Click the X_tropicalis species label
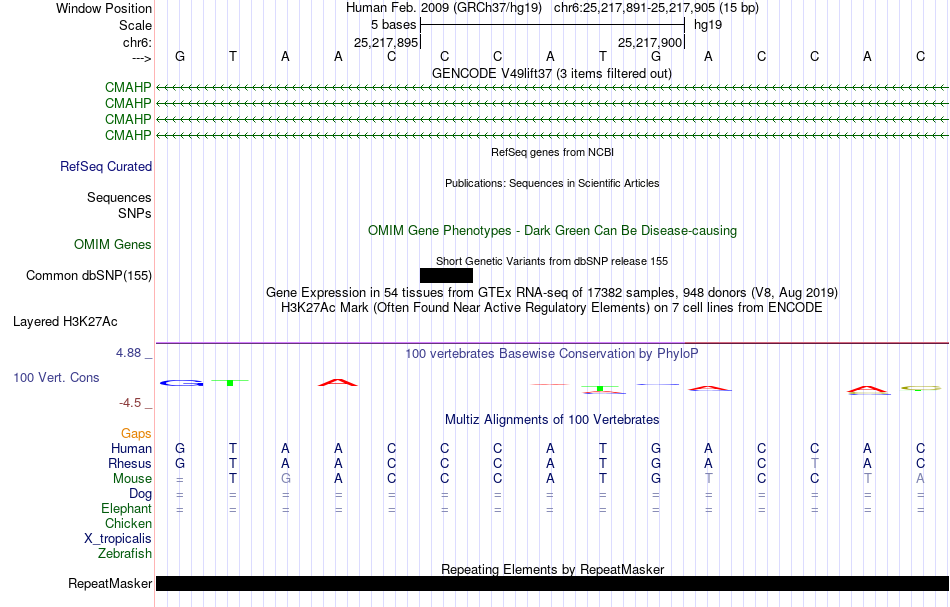This screenshot has height=607, width=950. [x=118, y=539]
